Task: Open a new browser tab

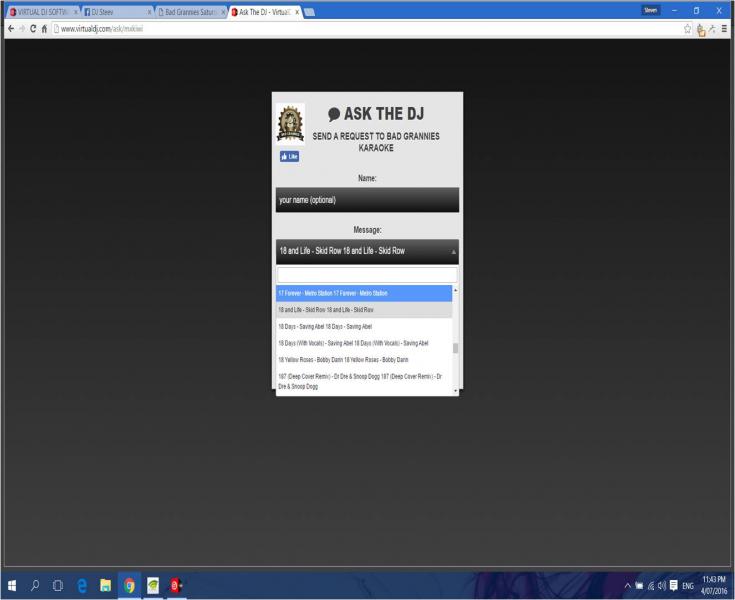Action: point(310,12)
